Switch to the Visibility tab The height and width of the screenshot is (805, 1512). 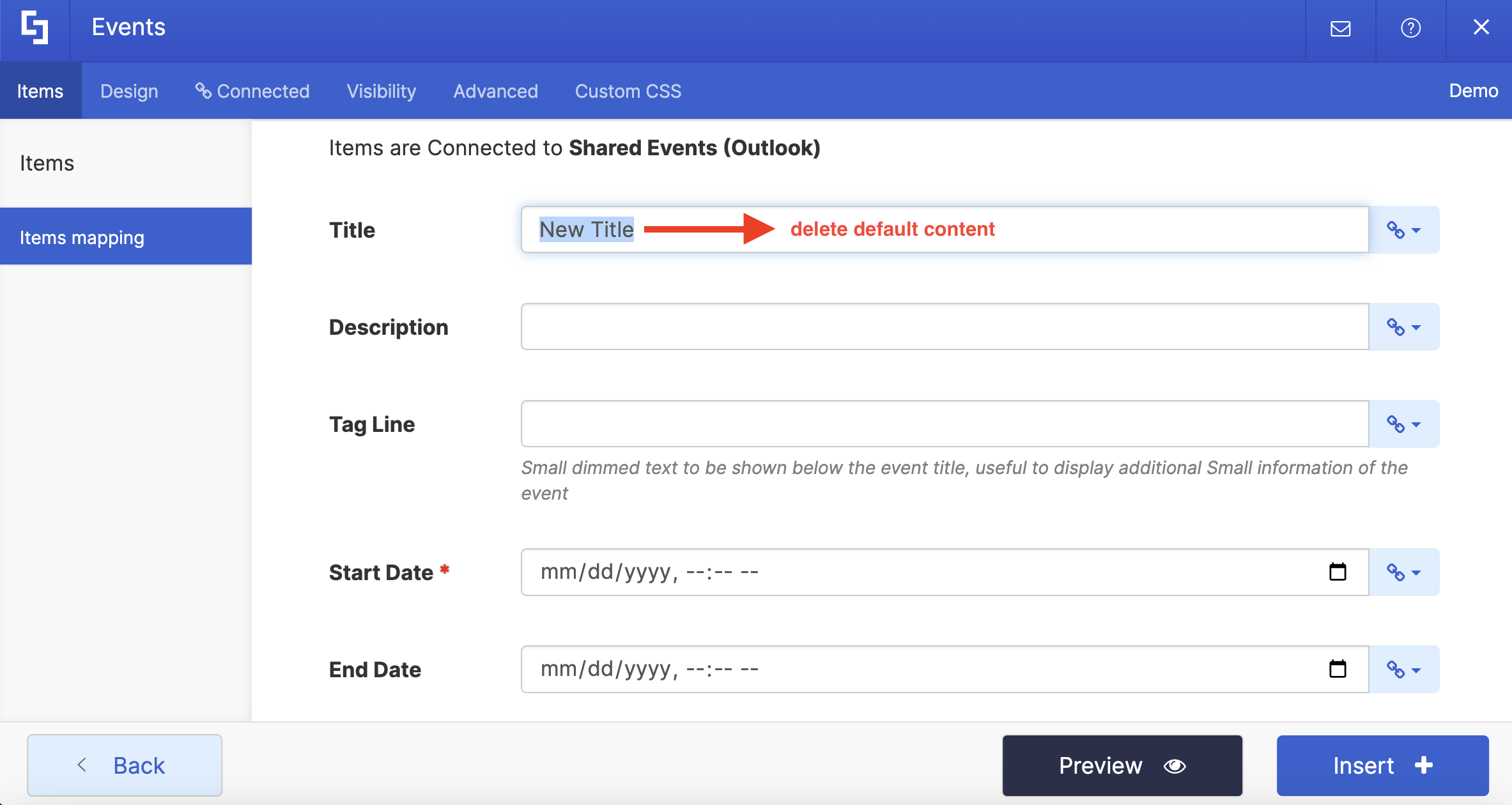381,91
